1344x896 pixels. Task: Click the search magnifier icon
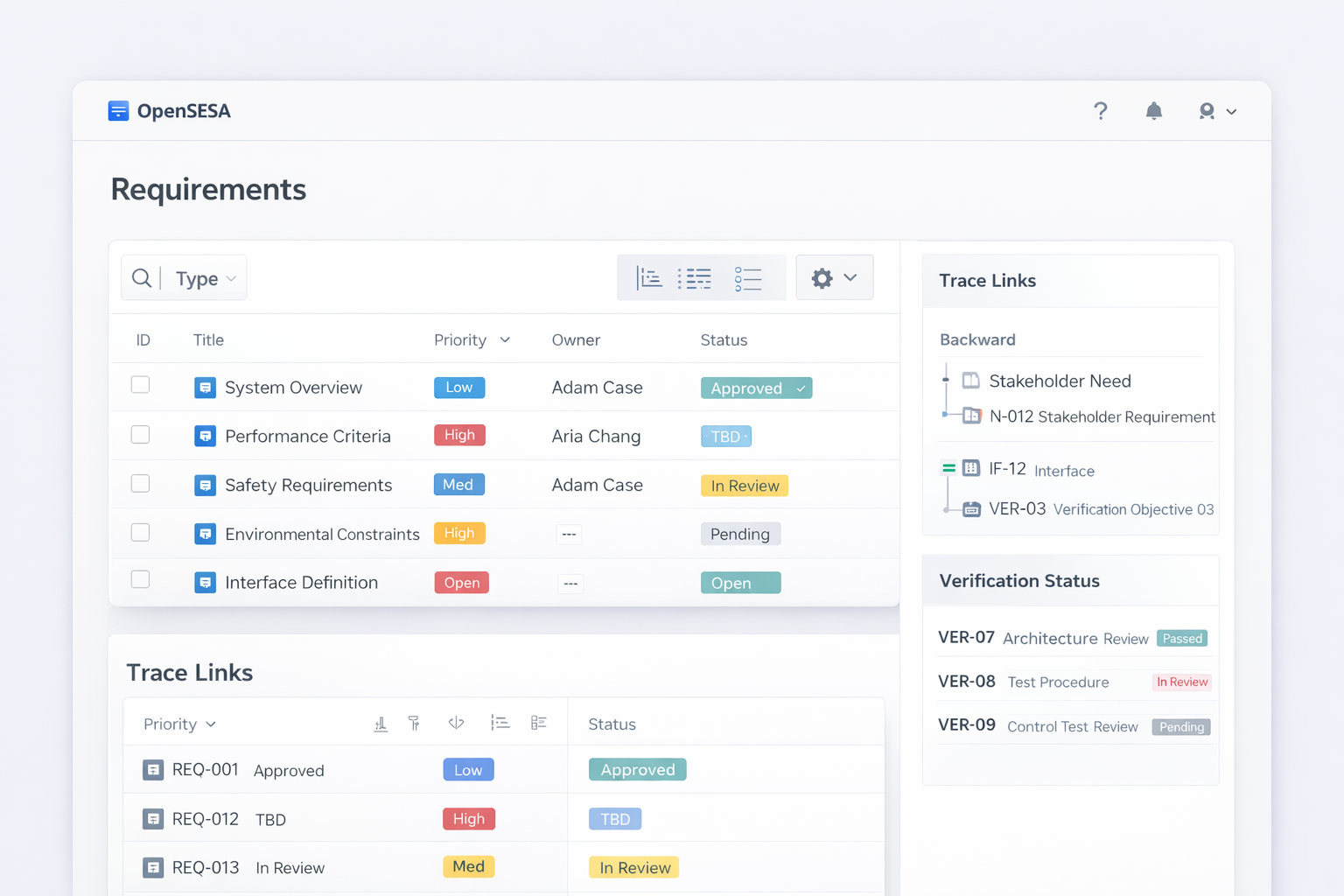[141, 278]
